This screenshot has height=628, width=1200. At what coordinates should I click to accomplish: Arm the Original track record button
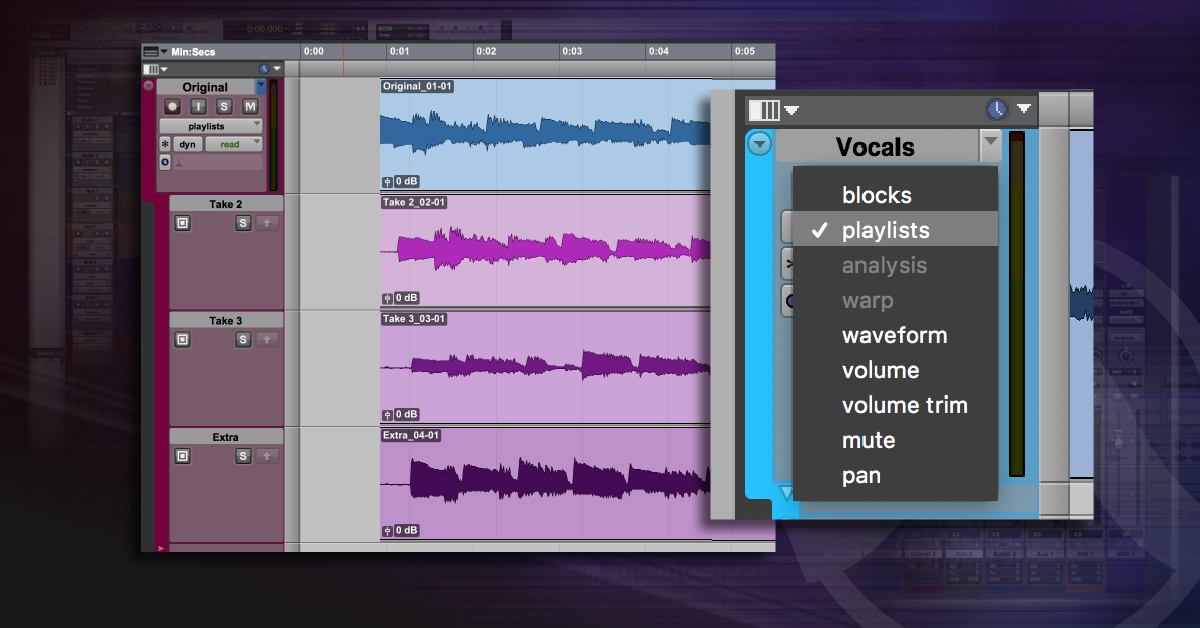[x=173, y=107]
